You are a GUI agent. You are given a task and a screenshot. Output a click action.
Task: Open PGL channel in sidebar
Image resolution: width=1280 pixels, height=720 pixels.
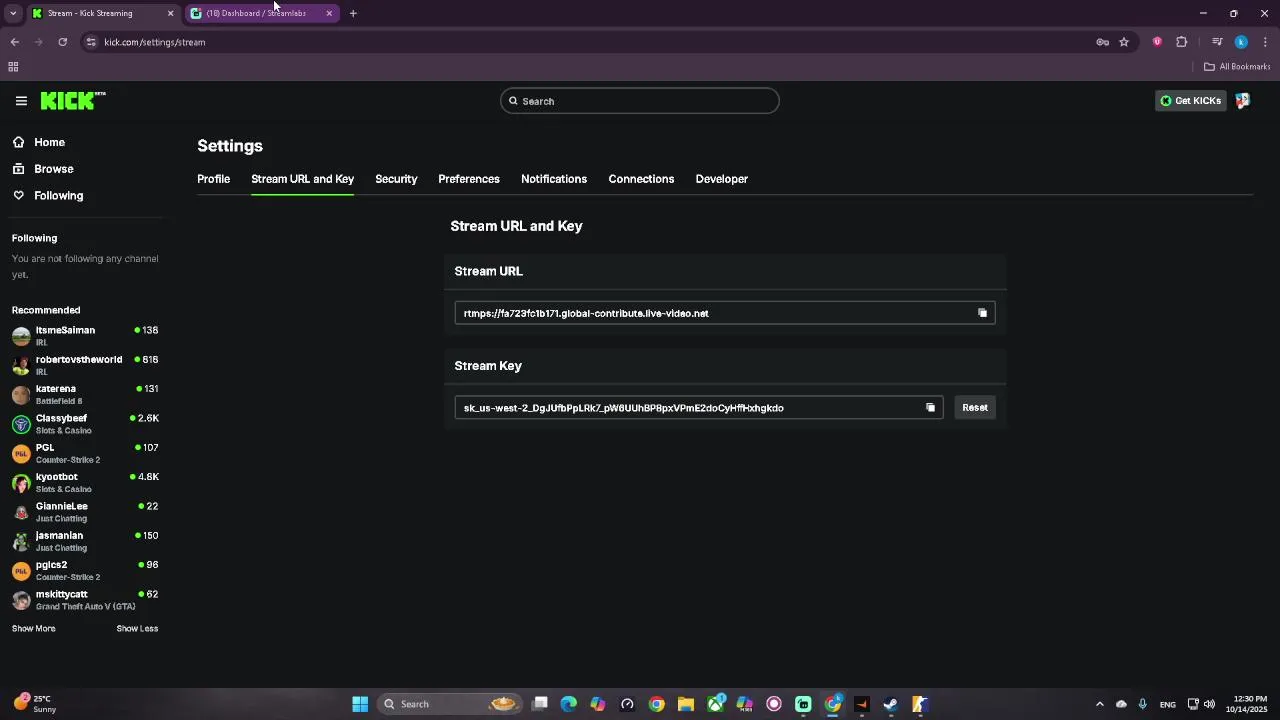[85, 453]
